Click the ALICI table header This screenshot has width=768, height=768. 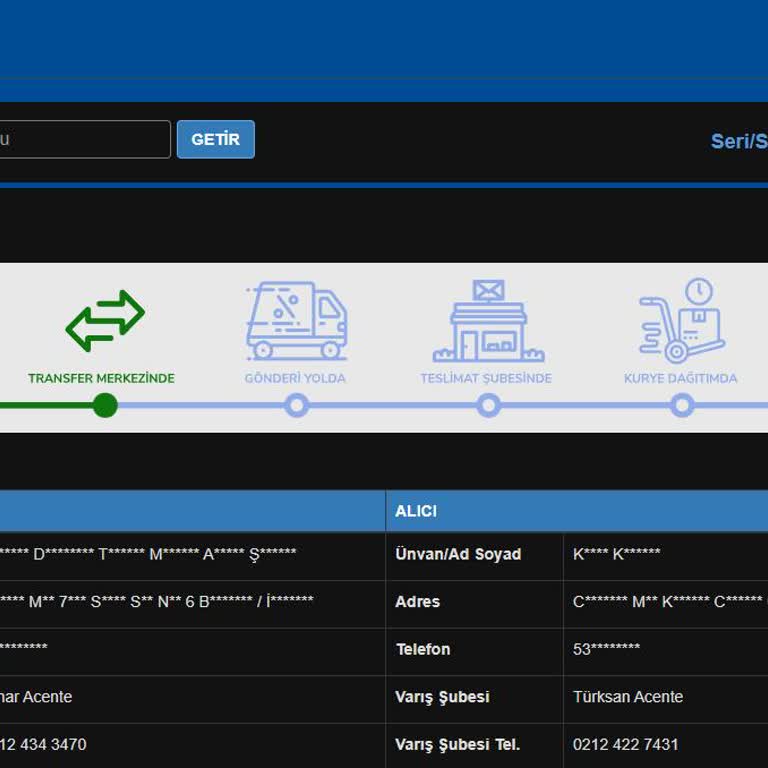click(416, 511)
